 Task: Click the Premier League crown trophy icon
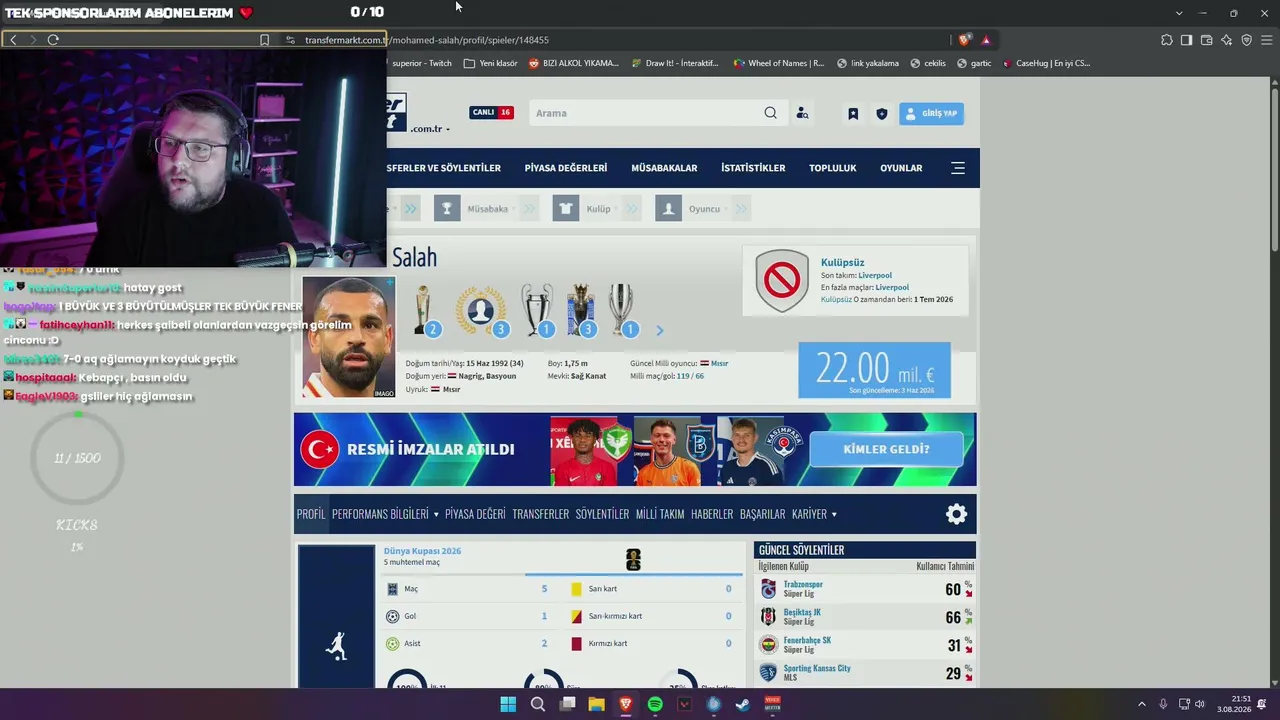tap(581, 310)
